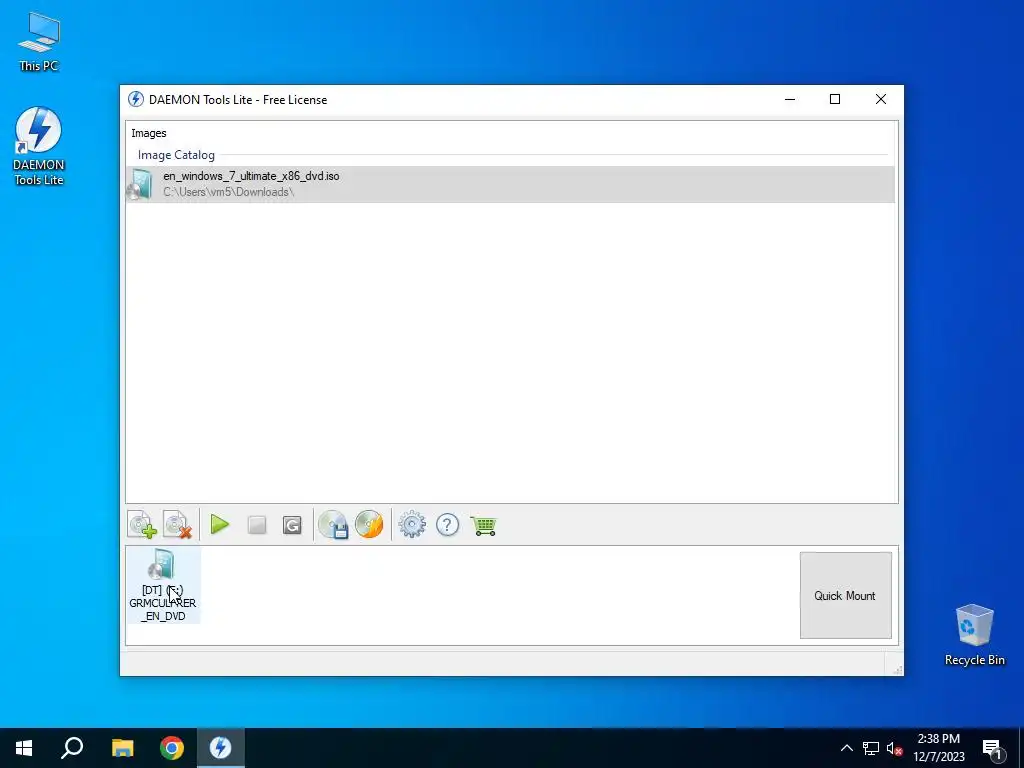Click the Add Image toolbar icon
The width and height of the screenshot is (1024, 768).
[x=142, y=525]
